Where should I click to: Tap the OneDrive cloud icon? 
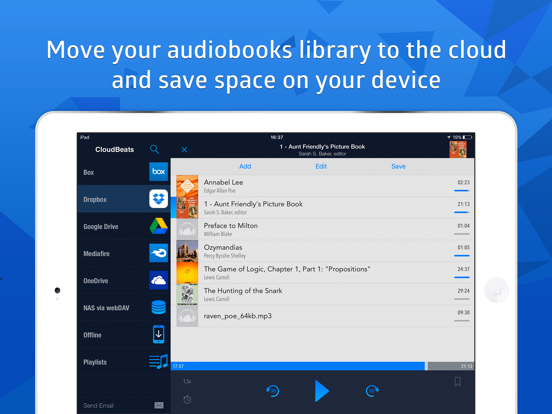(x=158, y=280)
